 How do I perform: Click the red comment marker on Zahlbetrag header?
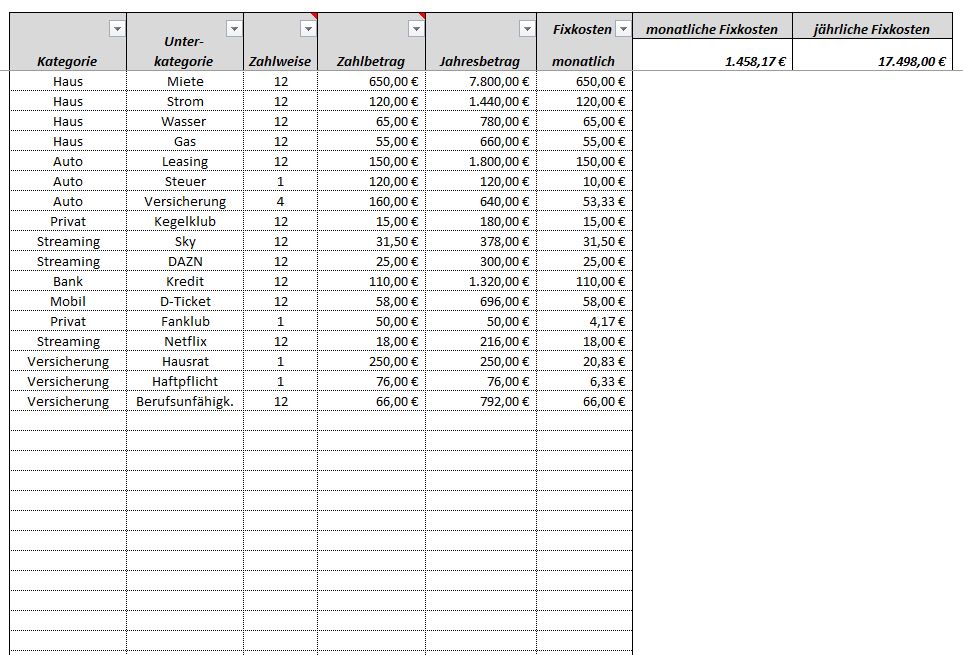tap(422, 17)
